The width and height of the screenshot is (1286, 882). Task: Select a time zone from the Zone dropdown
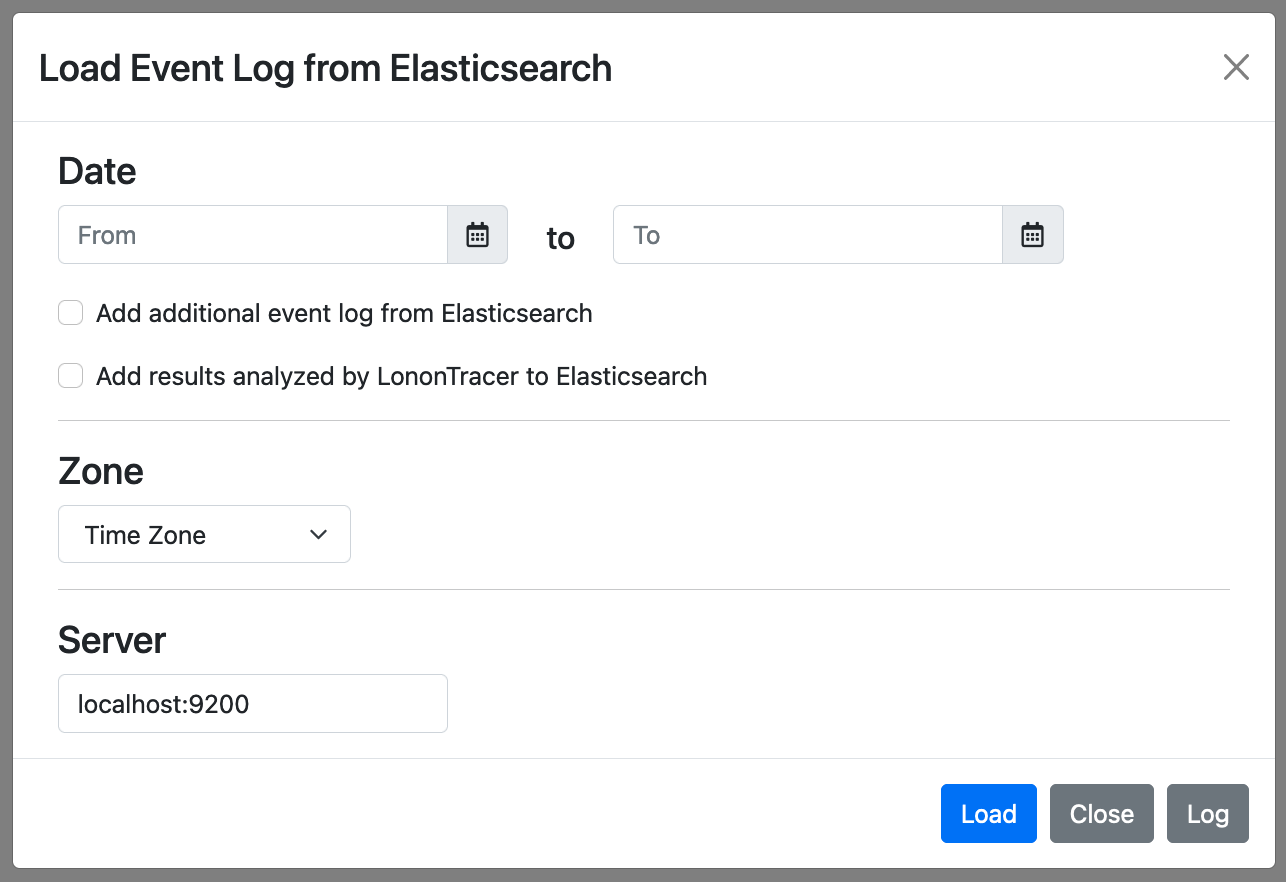point(204,534)
